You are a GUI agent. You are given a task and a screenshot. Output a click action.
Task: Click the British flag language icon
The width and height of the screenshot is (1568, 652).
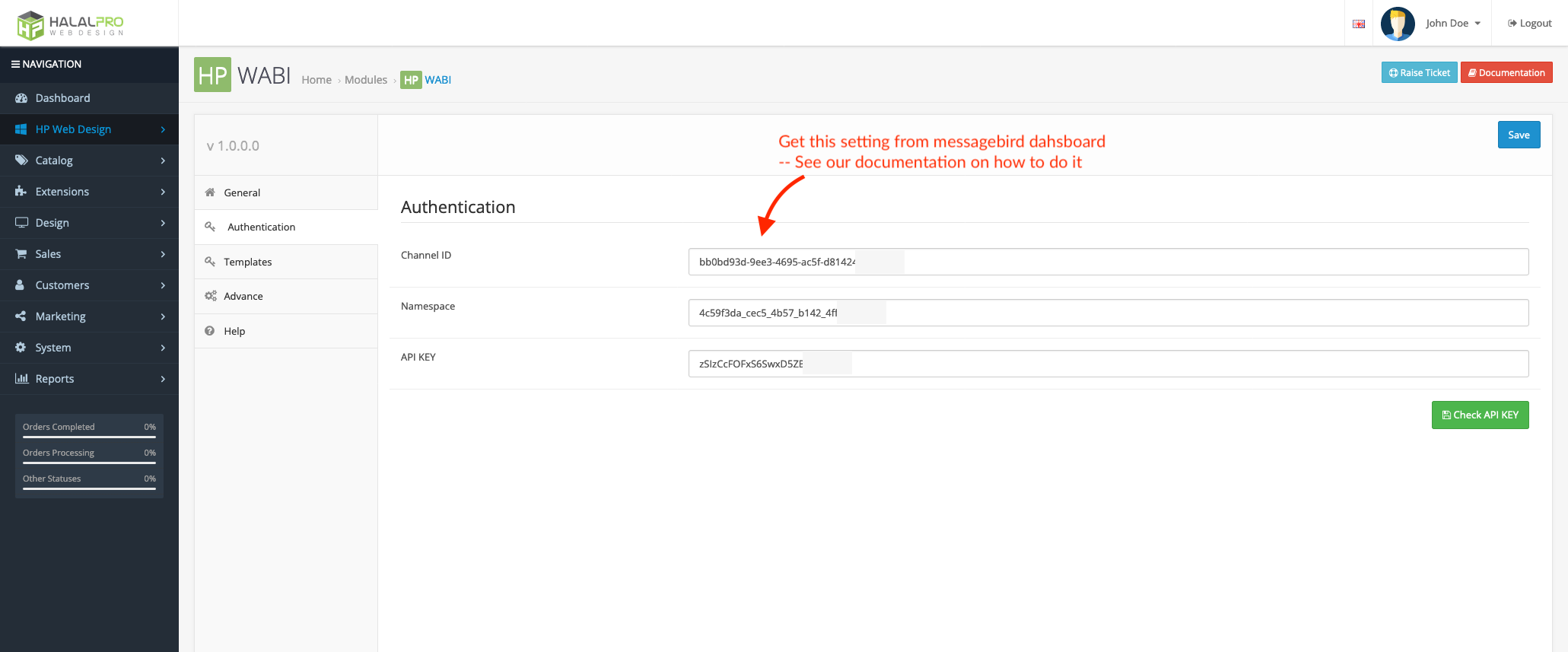coord(1358,24)
